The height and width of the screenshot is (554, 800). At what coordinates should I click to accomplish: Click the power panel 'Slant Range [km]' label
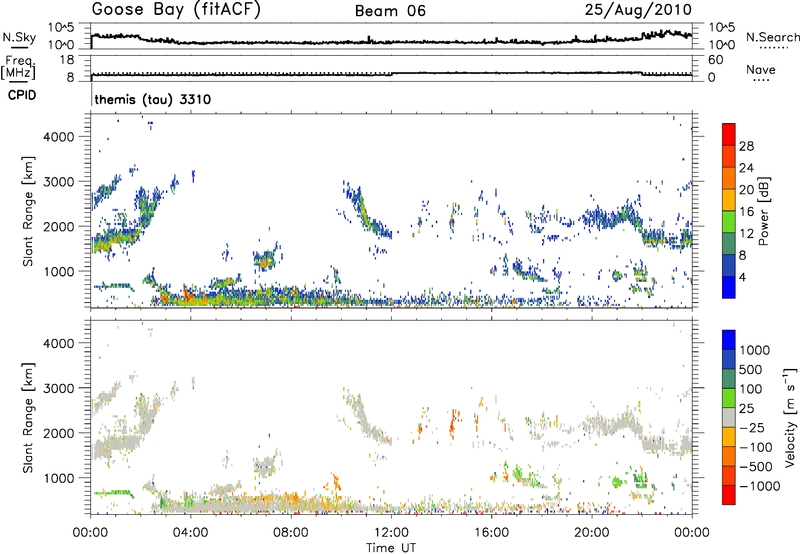pyautogui.click(x=28, y=211)
